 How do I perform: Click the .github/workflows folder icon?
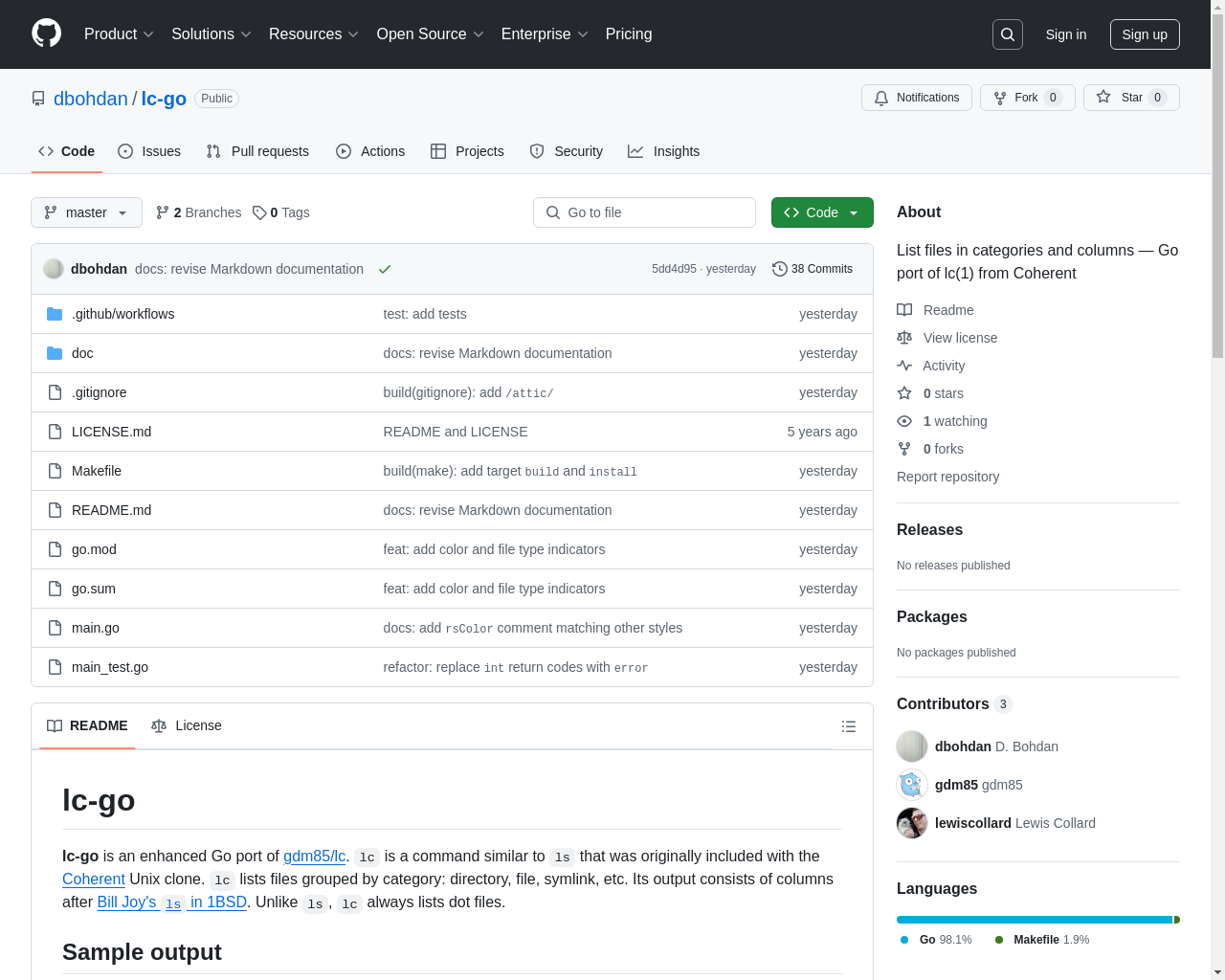pos(55,314)
